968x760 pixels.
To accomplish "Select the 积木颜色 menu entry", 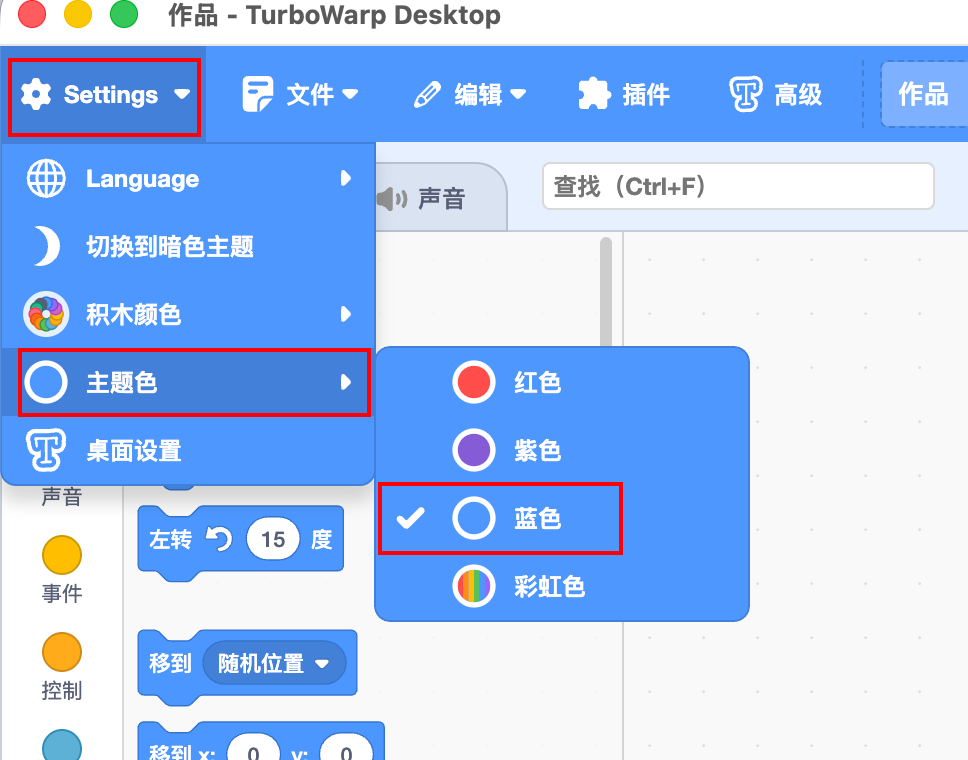I will tap(188, 314).
